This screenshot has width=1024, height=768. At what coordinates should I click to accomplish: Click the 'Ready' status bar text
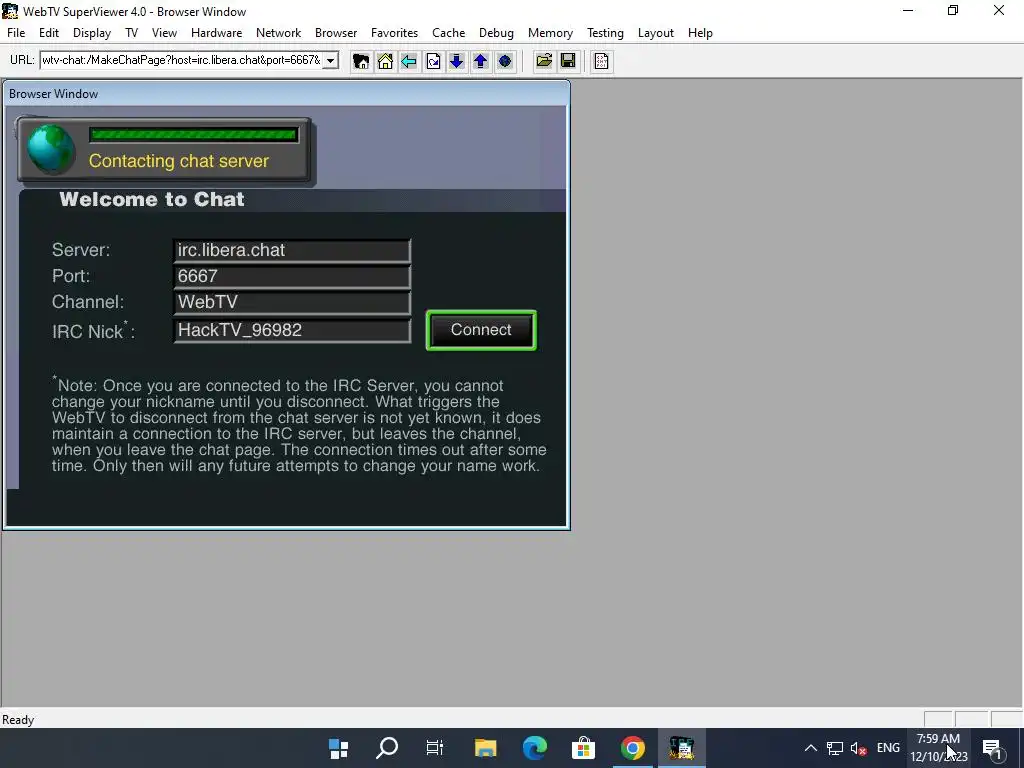[x=18, y=720]
